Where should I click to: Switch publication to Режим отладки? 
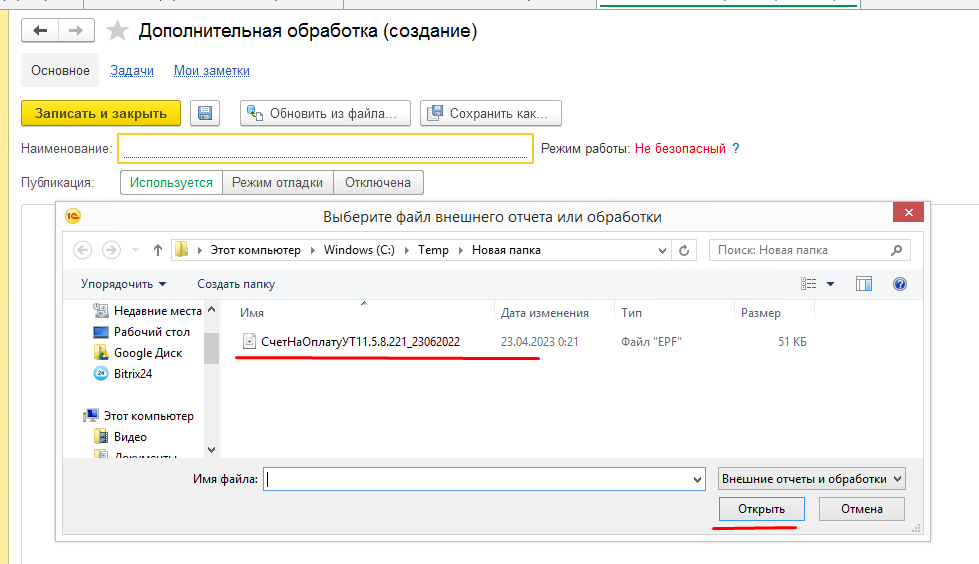277,183
